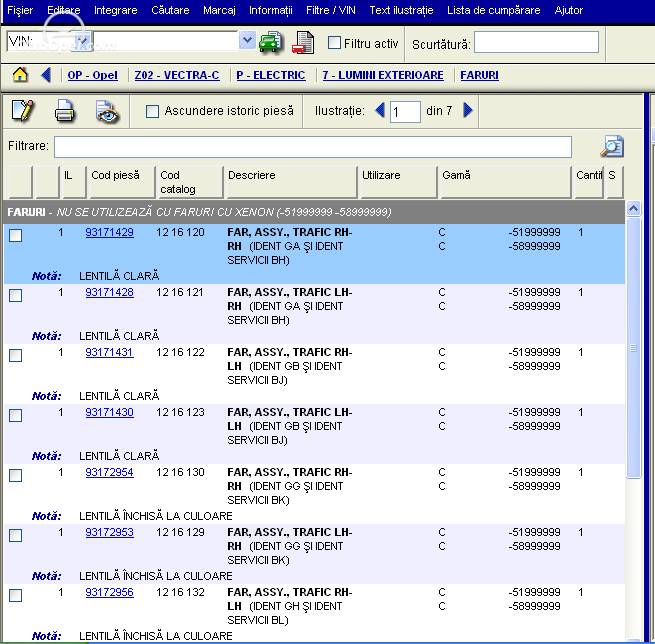Open part number 93171430 link

click(x=109, y=412)
